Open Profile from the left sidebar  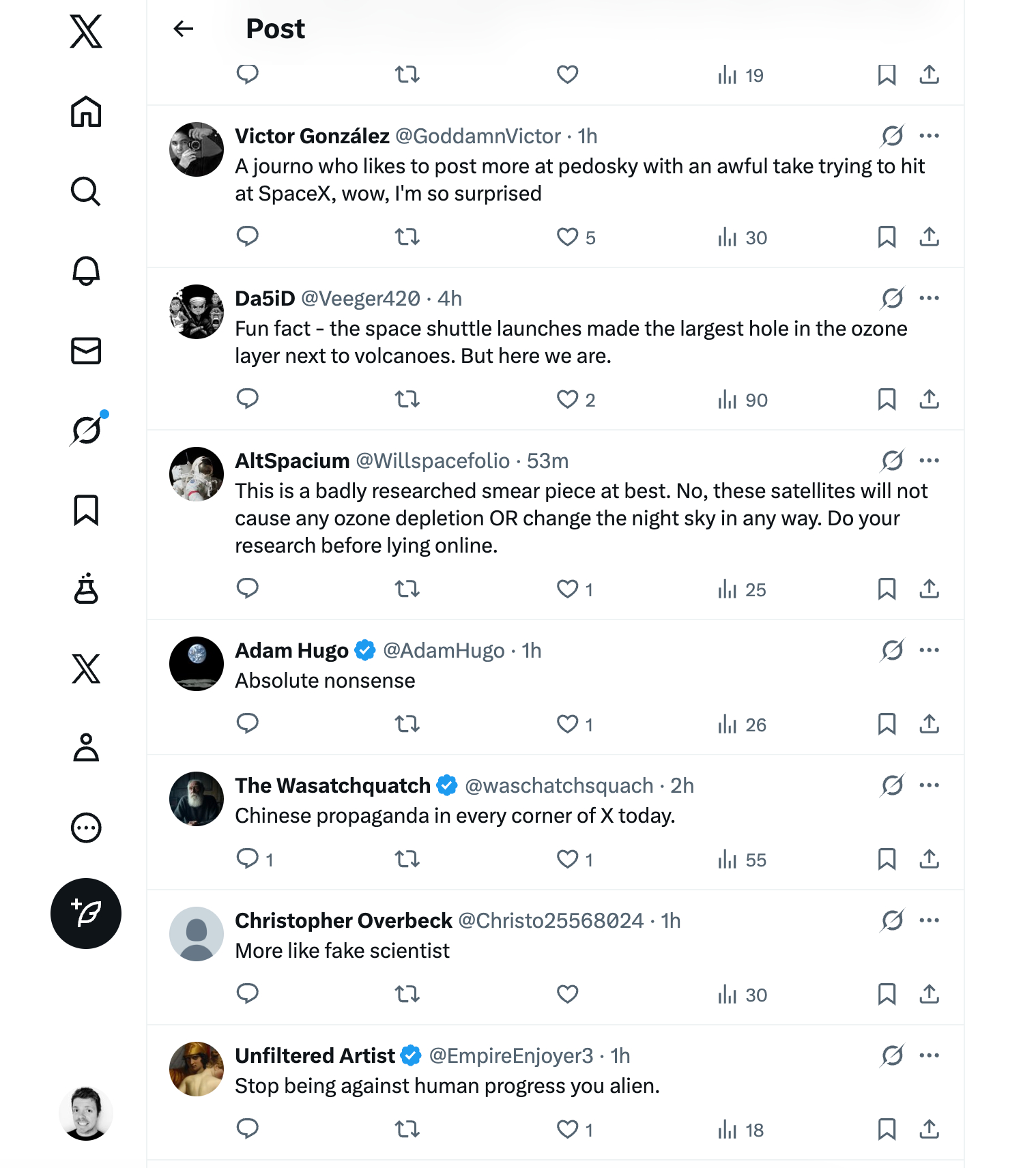pyautogui.click(x=86, y=748)
